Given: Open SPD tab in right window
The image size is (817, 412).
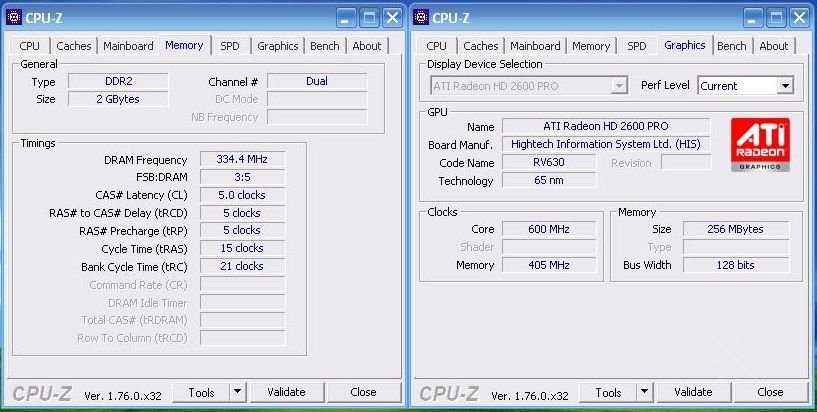Looking at the screenshot, I should pos(637,46).
